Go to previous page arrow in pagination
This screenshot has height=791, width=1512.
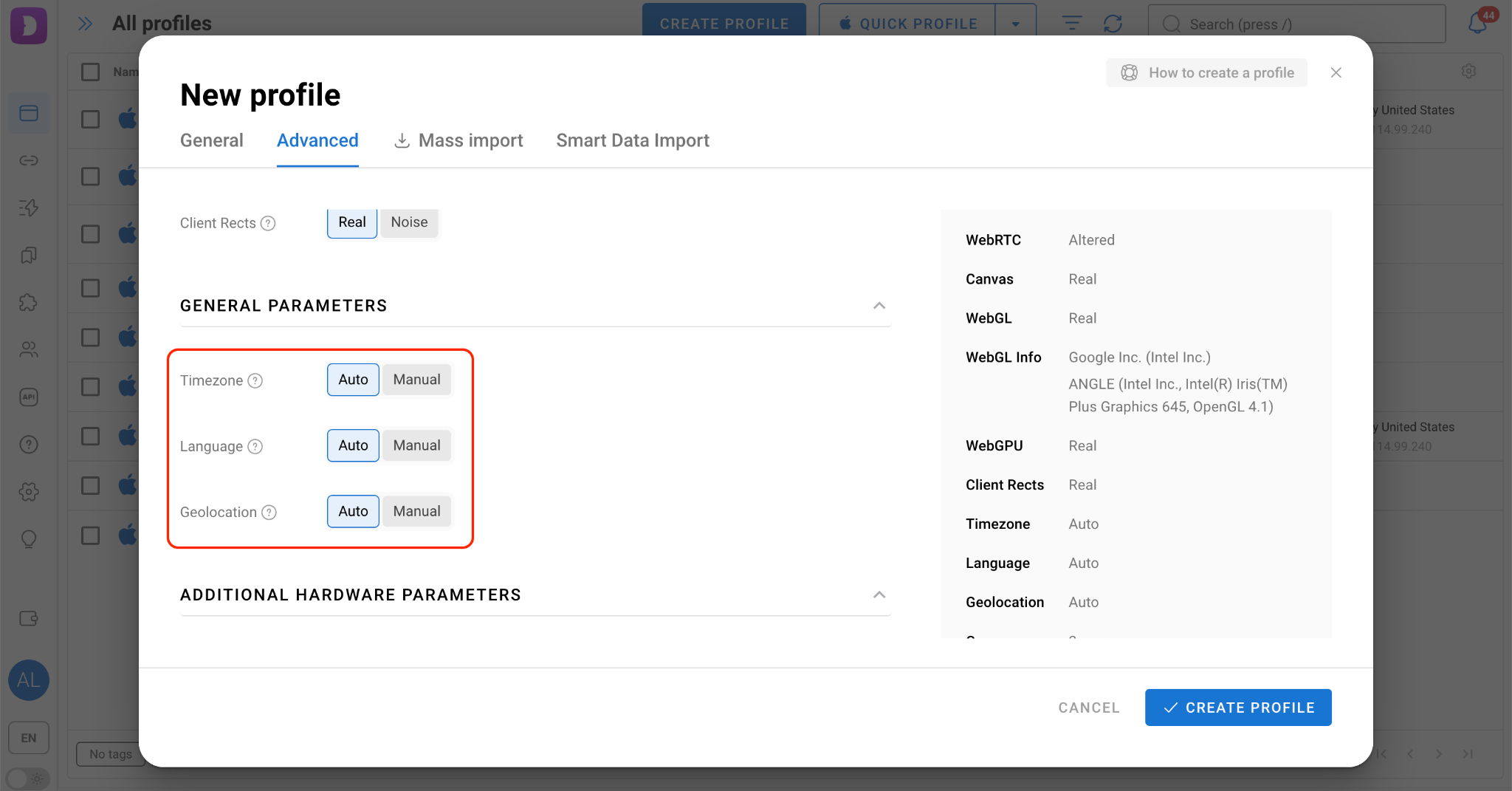(1410, 753)
